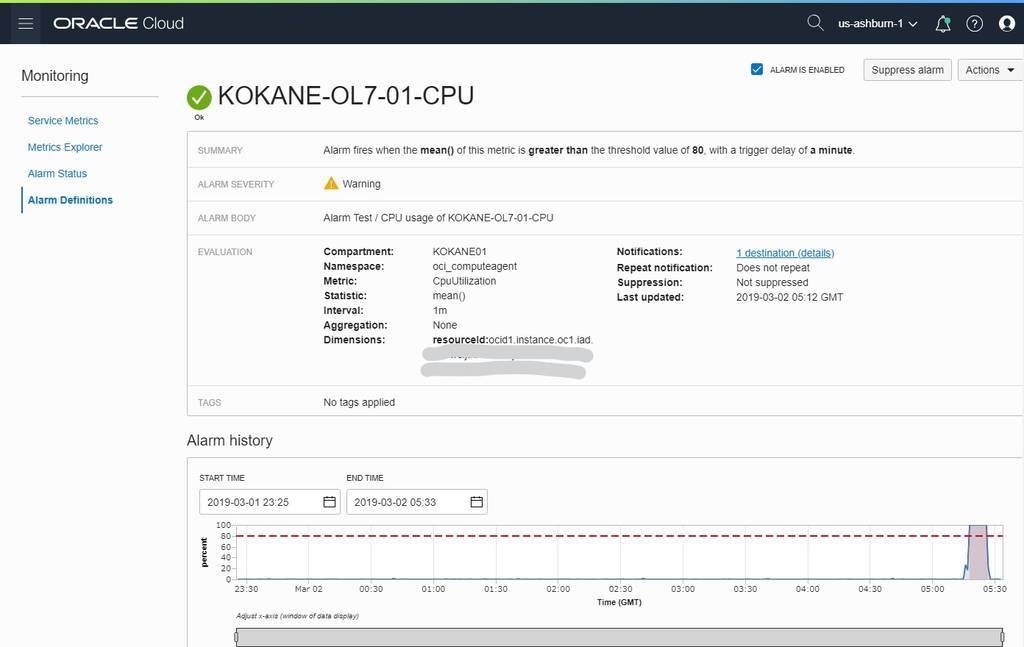Click the red dashed threshold line at 80
This screenshot has height=647, width=1024.
(619, 536)
